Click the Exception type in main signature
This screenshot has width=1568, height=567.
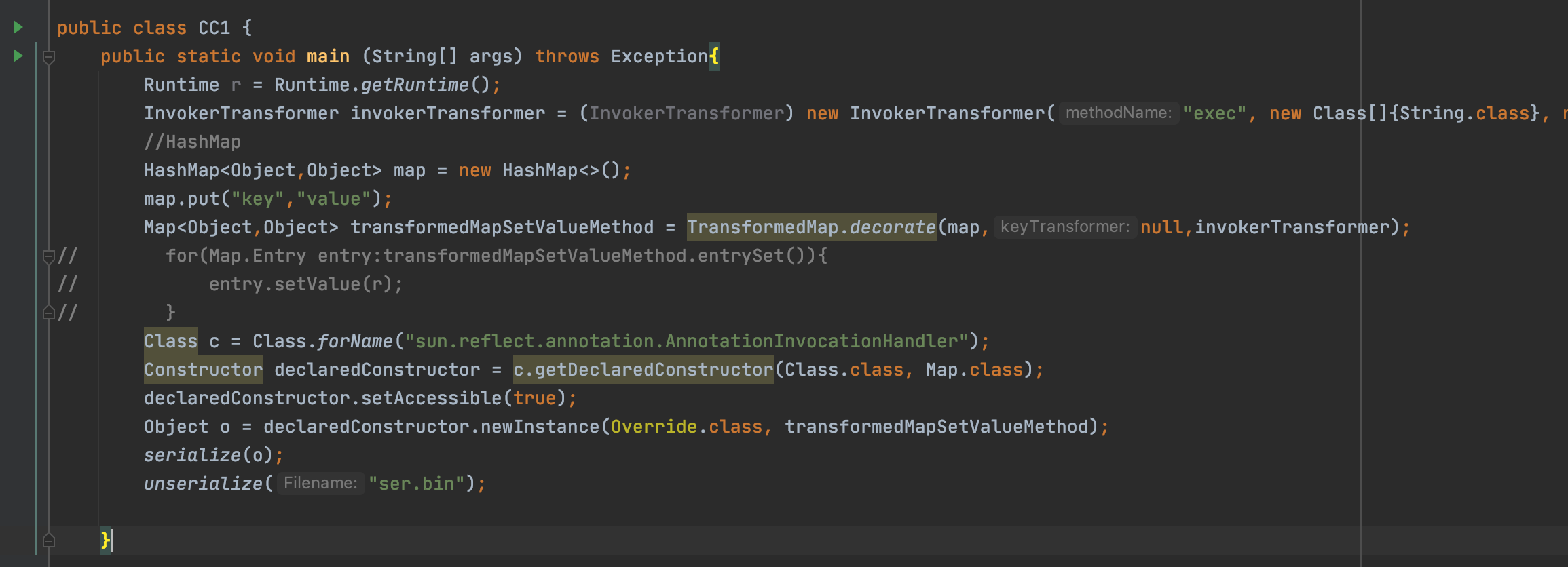659,56
